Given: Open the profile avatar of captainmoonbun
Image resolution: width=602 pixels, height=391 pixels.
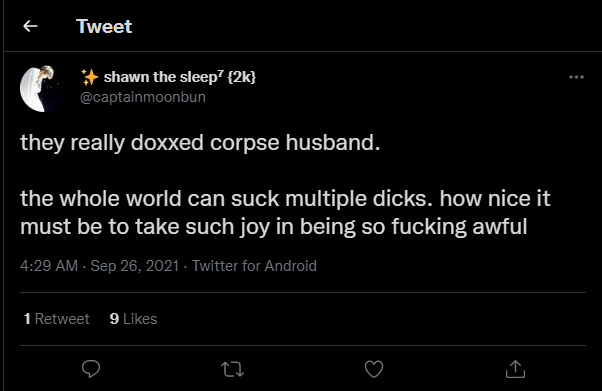Looking at the screenshot, I should pos(42,88).
